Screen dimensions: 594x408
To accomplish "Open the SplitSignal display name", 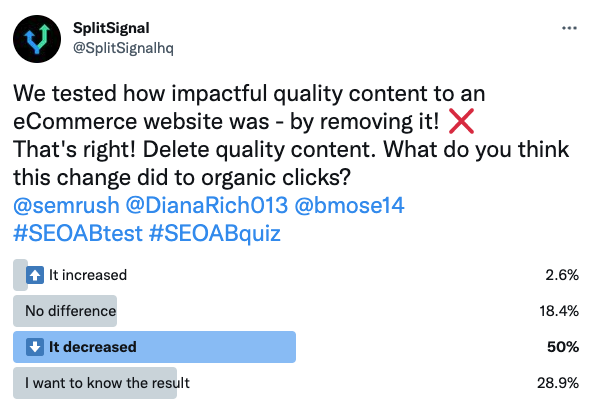I will coord(111,28).
